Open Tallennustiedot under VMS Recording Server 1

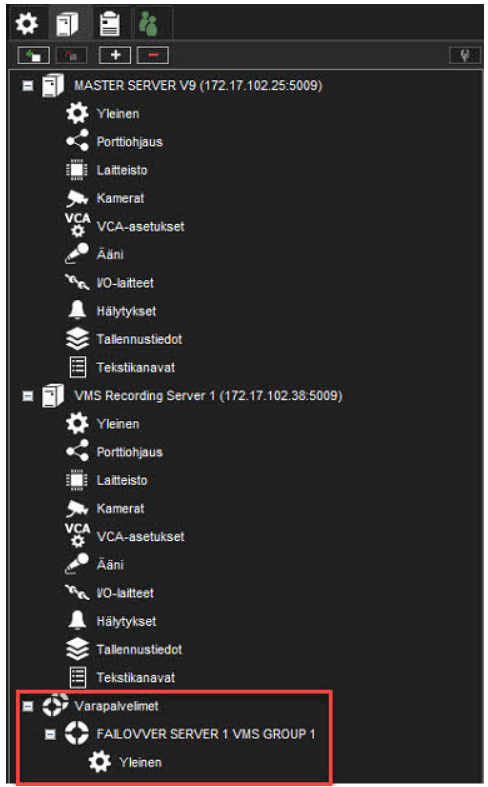[x=139, y=649]
